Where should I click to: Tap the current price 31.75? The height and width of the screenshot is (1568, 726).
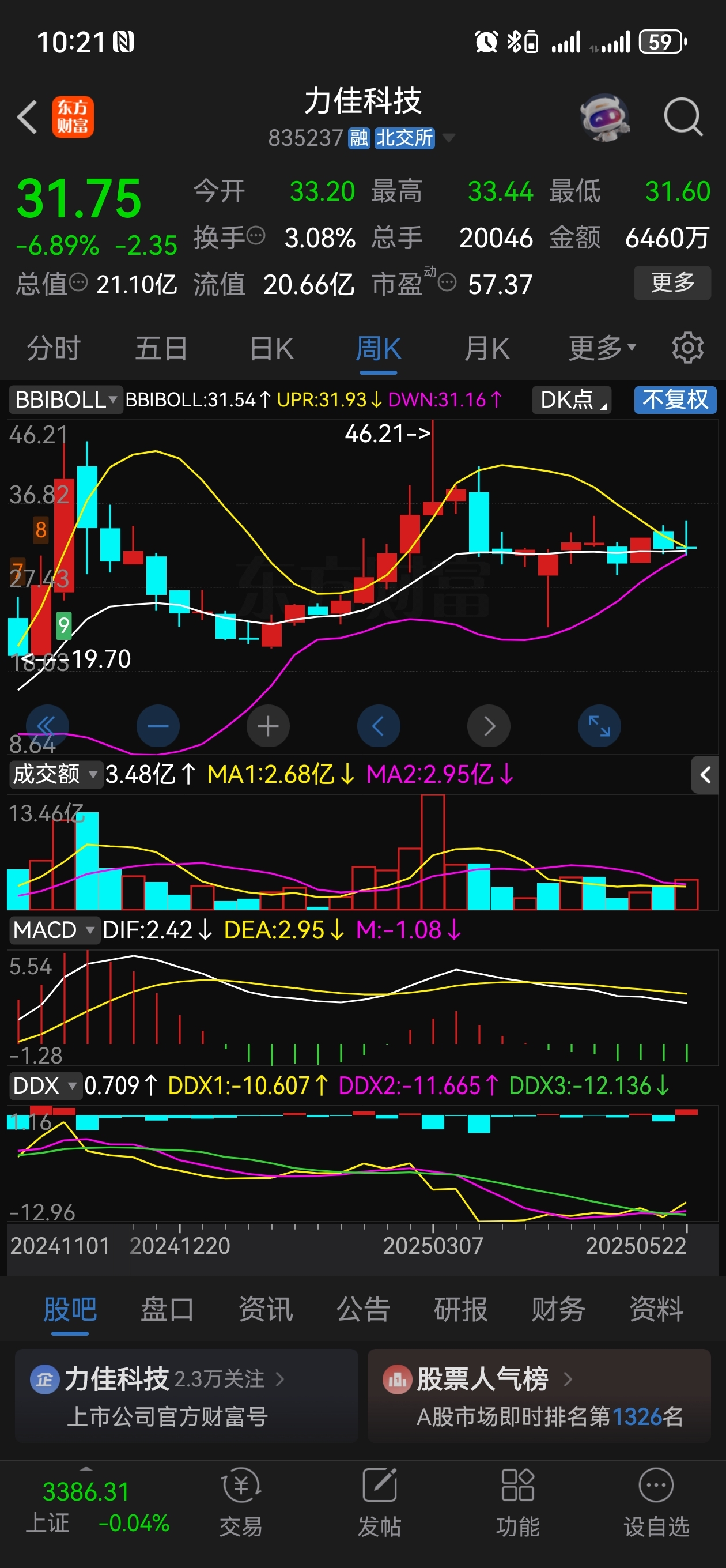pos(78,198)
